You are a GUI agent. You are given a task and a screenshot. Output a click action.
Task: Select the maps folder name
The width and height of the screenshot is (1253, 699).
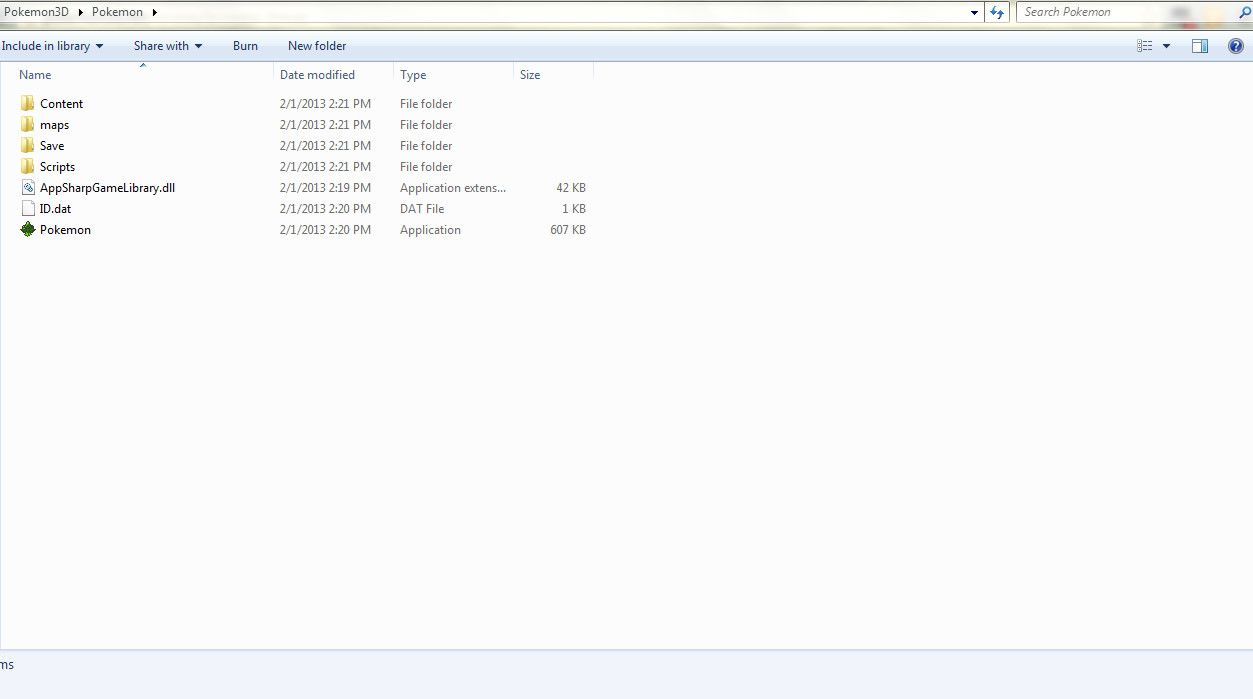54,125
